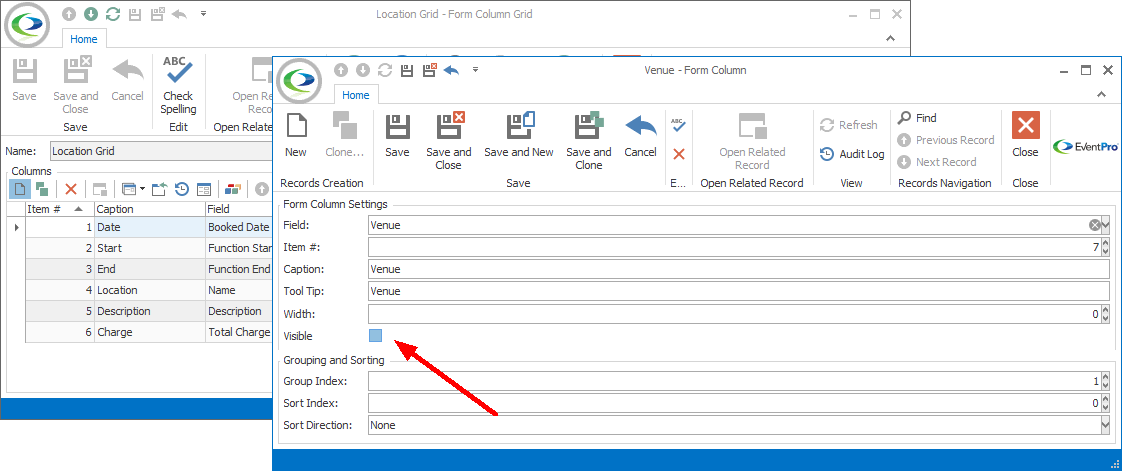Click up arrow icon in Location Grid title bar

click(69, 14)
